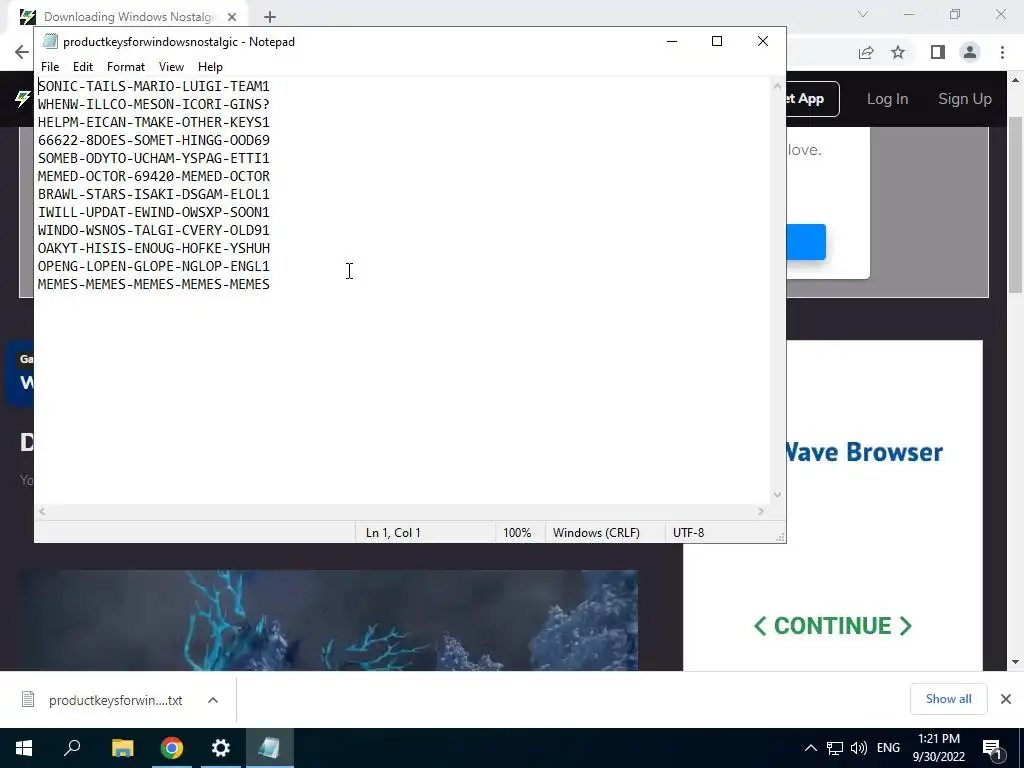Click Ln 1, Col 1 status bar entry
The width and height of the screenshot is (1024, 768).
pos(393,533)
